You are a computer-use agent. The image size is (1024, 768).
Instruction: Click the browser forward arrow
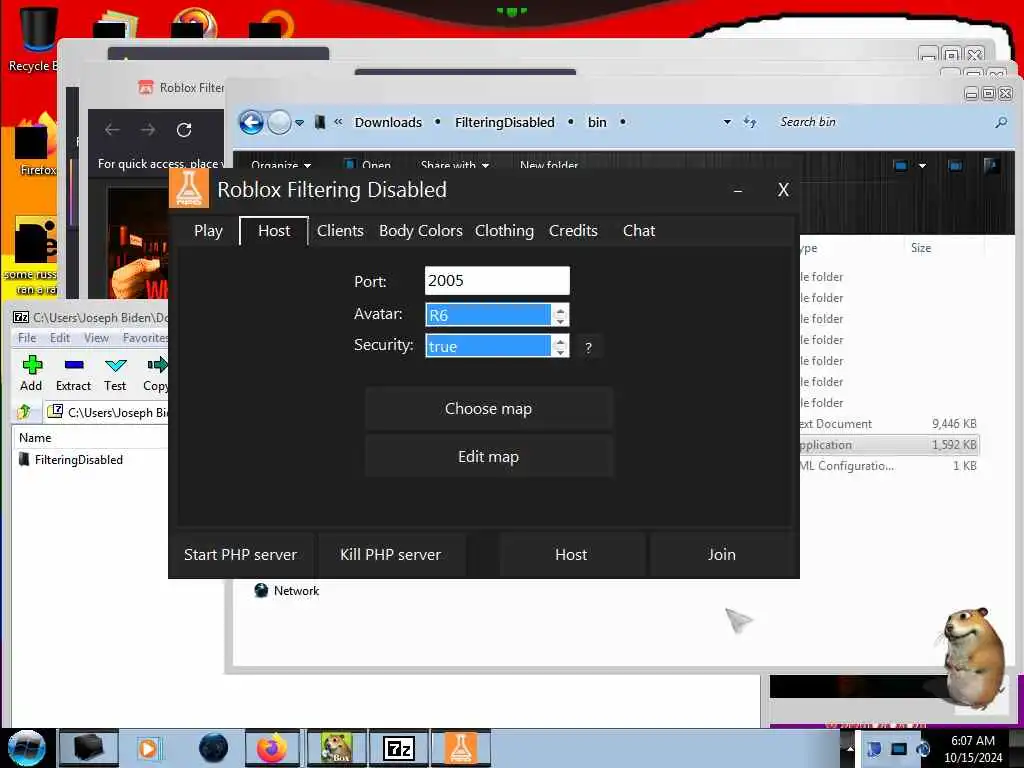pos(148,130)
